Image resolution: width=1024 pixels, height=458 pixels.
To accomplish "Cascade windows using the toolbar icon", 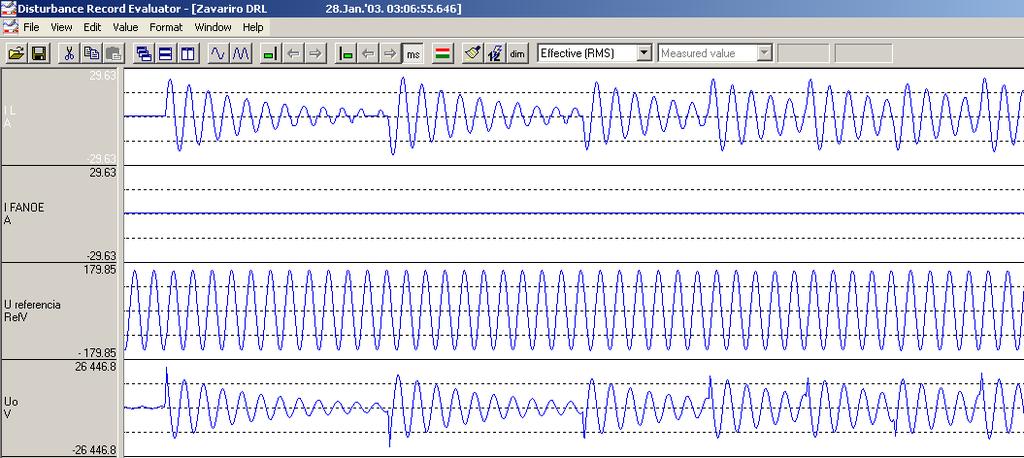I will tap(144, 54).
